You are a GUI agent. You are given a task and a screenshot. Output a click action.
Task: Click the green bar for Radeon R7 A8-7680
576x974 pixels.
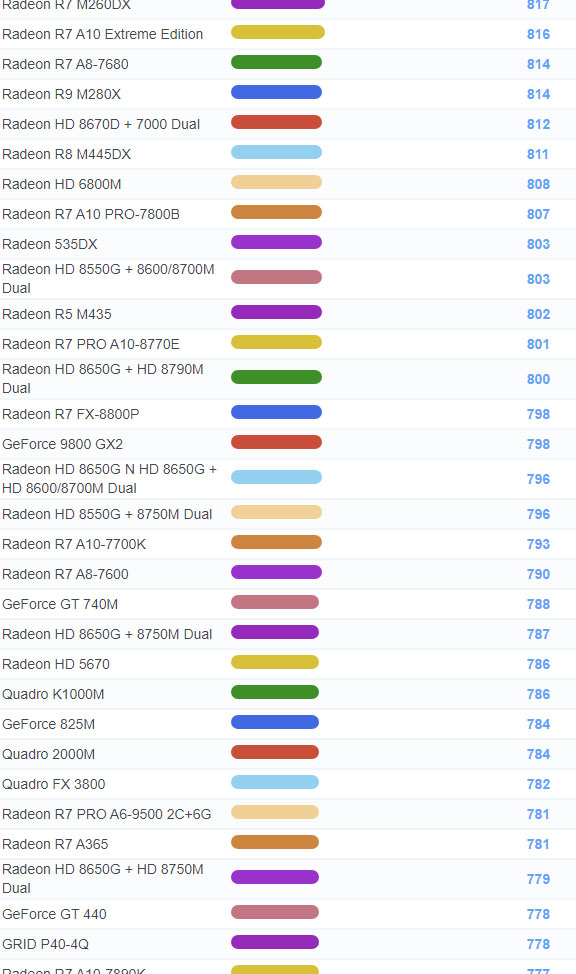click(x=277, y=62)
